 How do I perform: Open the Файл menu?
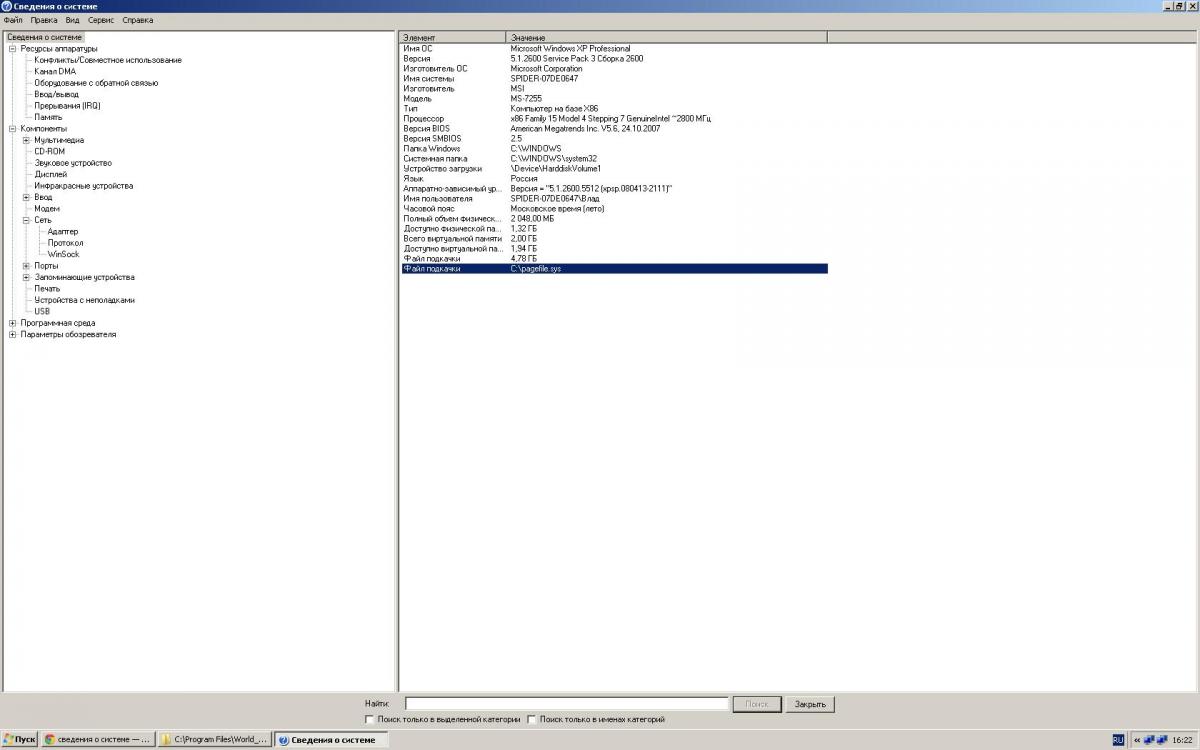pos(13,20)
